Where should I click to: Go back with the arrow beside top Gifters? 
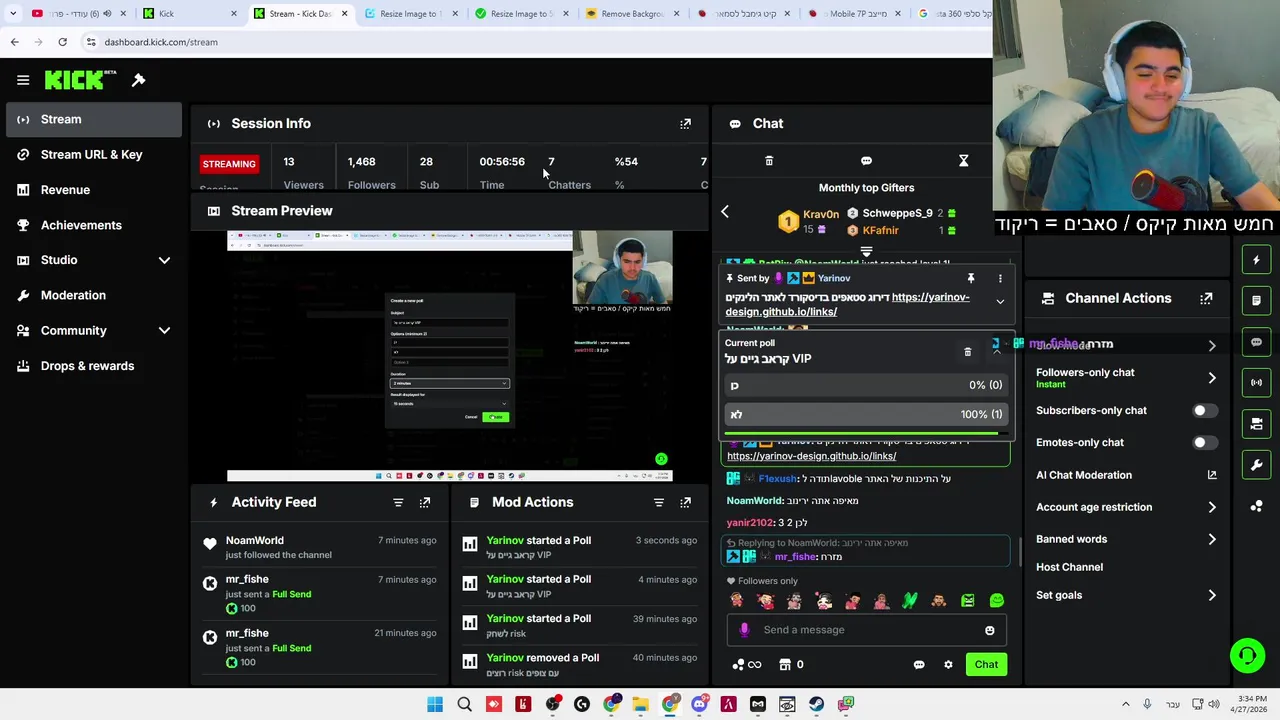coord(725,212)
